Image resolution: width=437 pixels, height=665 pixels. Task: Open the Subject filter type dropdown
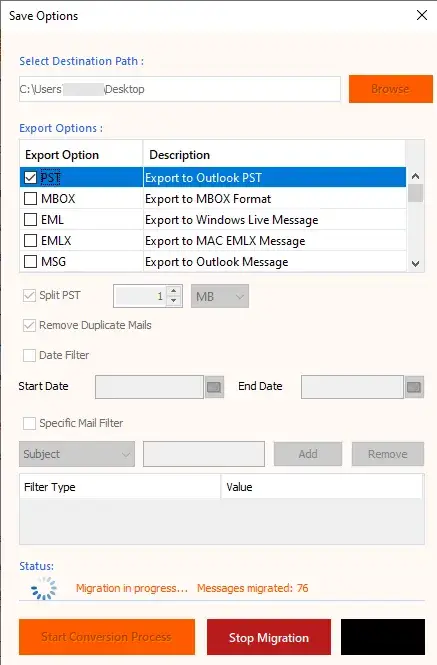click(77, 454)
